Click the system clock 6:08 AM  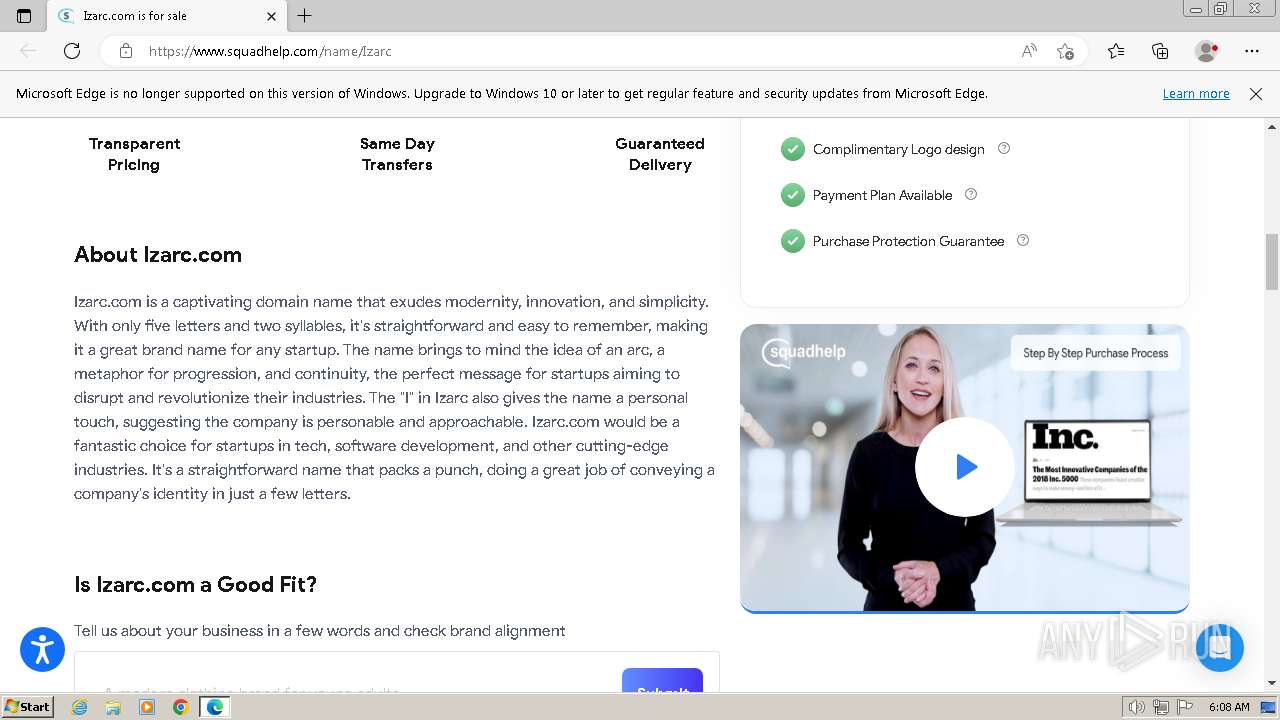click(x=1229, y=707)
